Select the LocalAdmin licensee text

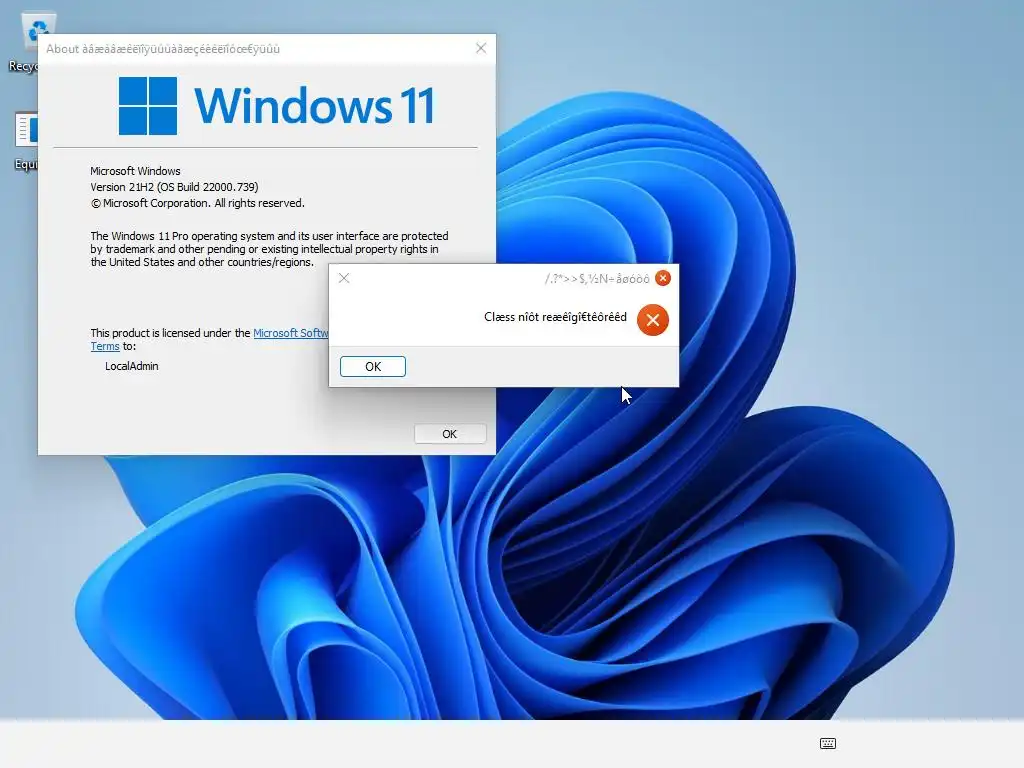coord(131,366)
